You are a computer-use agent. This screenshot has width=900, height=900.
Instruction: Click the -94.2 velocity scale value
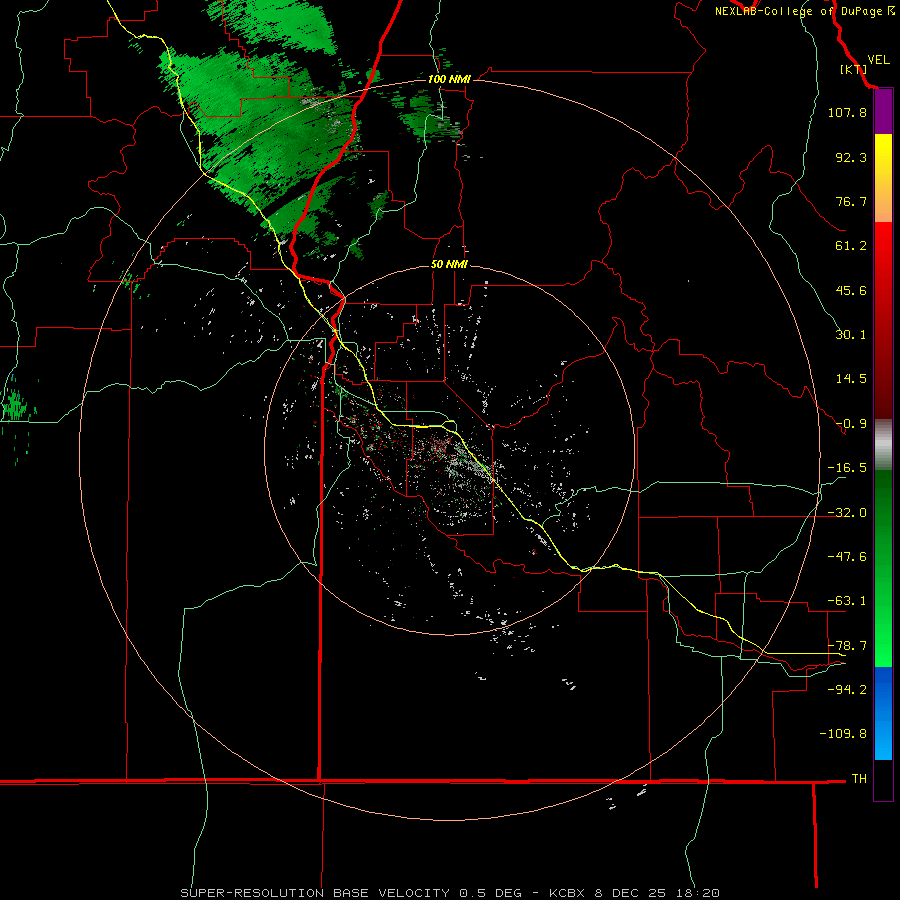[x=847, y=689]
